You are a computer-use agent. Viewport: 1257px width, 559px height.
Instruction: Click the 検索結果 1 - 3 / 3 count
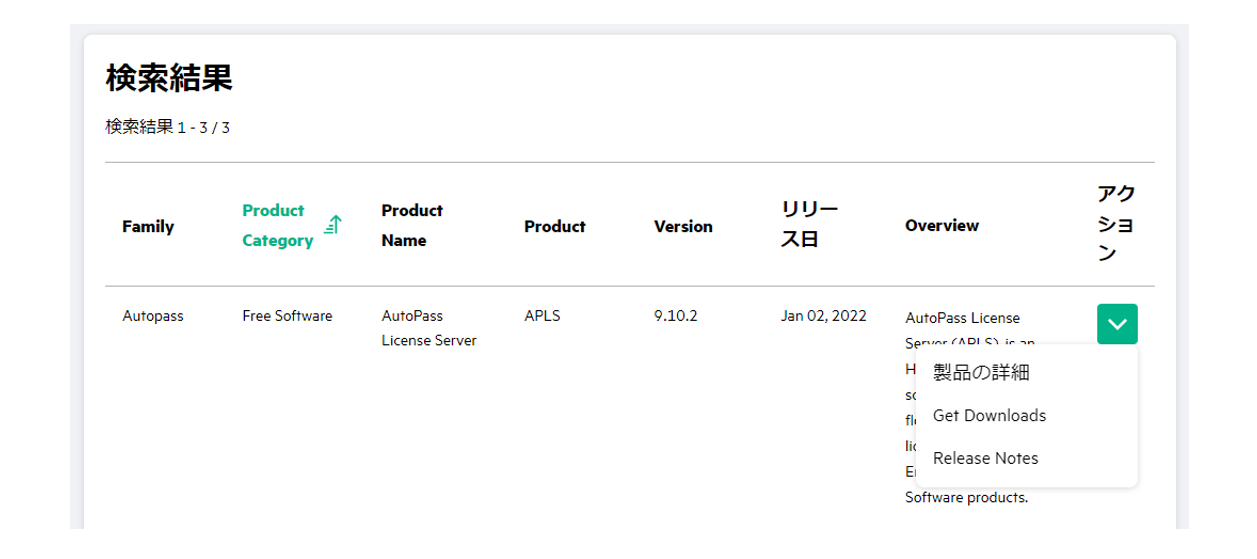click(168, 127)
